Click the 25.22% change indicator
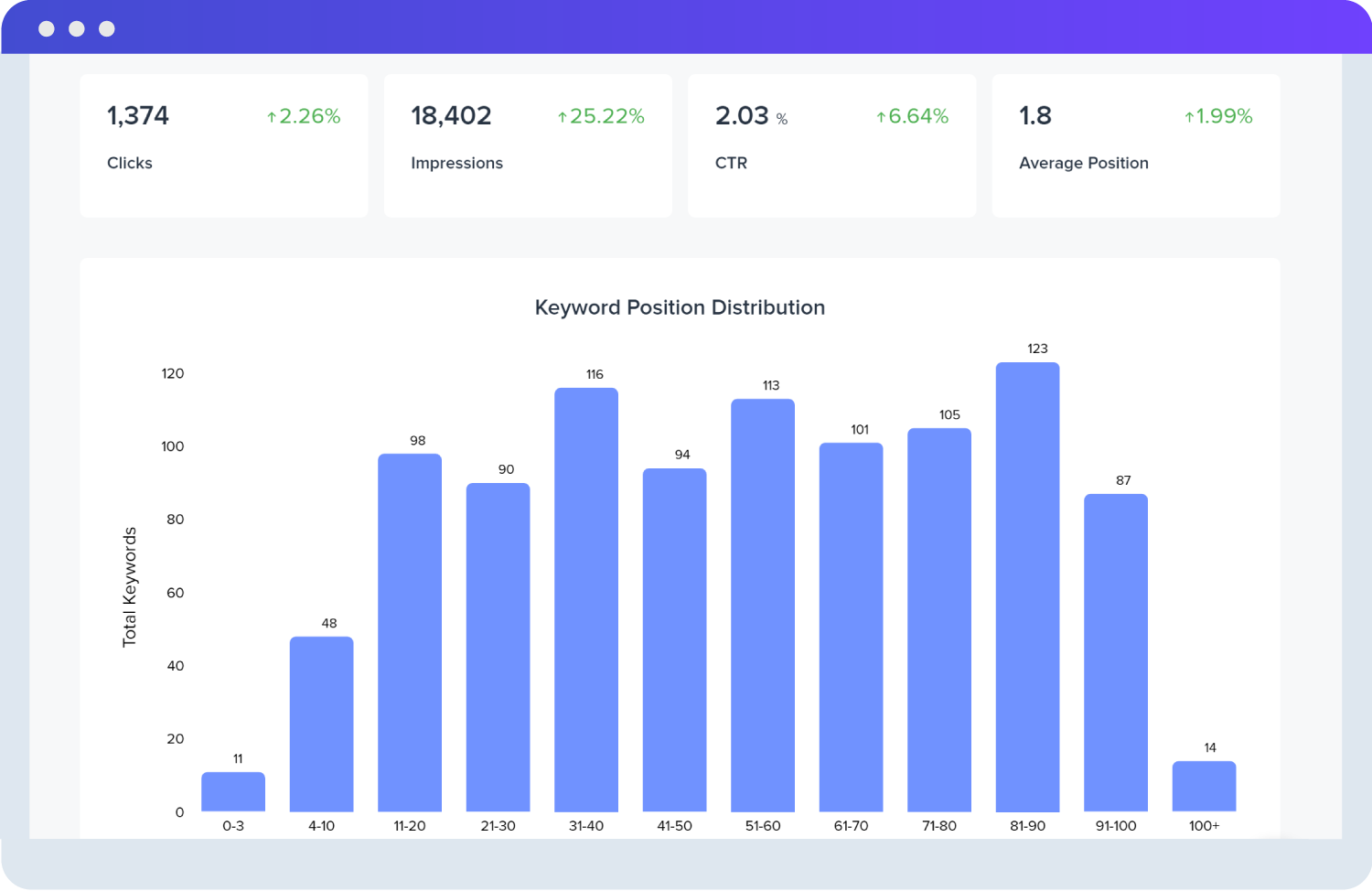1372x891 pixels. pyautogui.click(x=601, y=116)
